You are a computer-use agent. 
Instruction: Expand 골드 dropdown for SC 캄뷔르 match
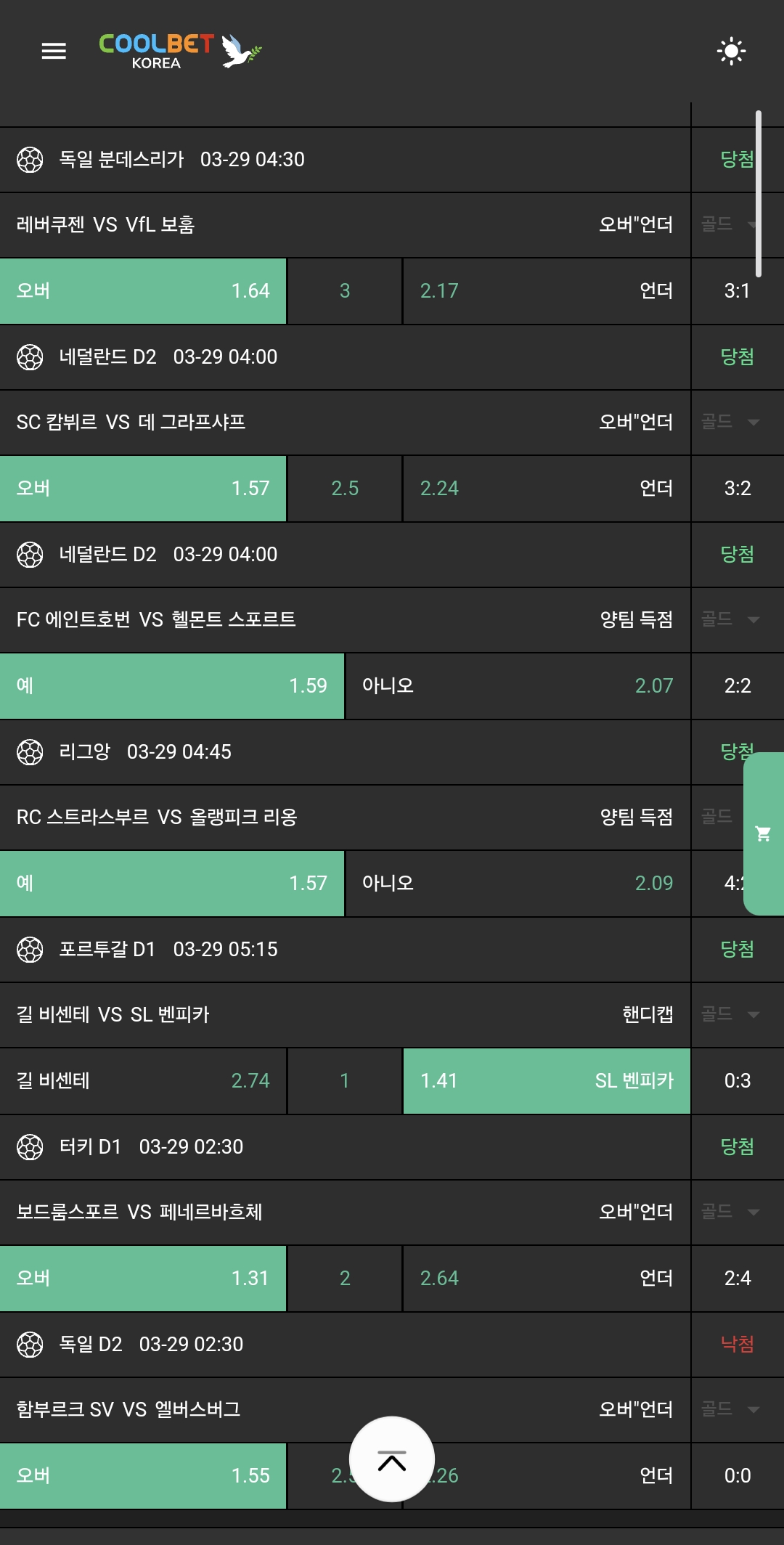coord(730,423)
